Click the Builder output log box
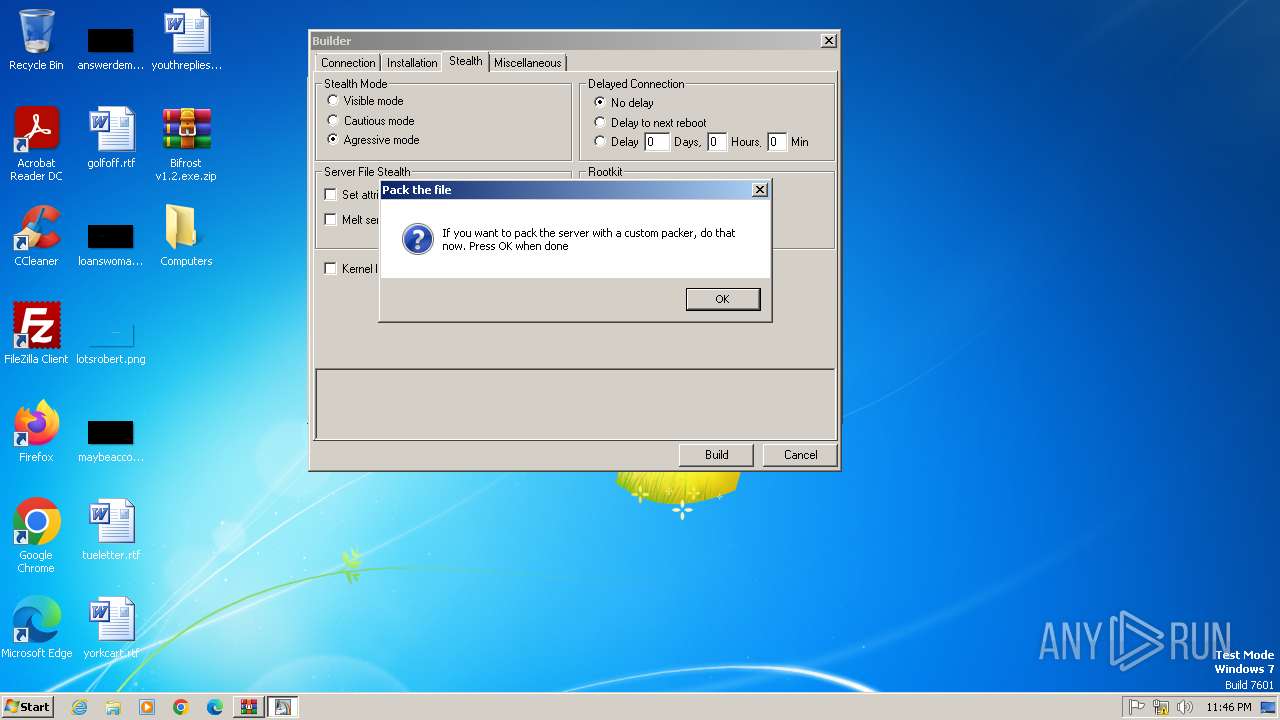Screen dimensions: 1280x720 click(x=575, y=404)
